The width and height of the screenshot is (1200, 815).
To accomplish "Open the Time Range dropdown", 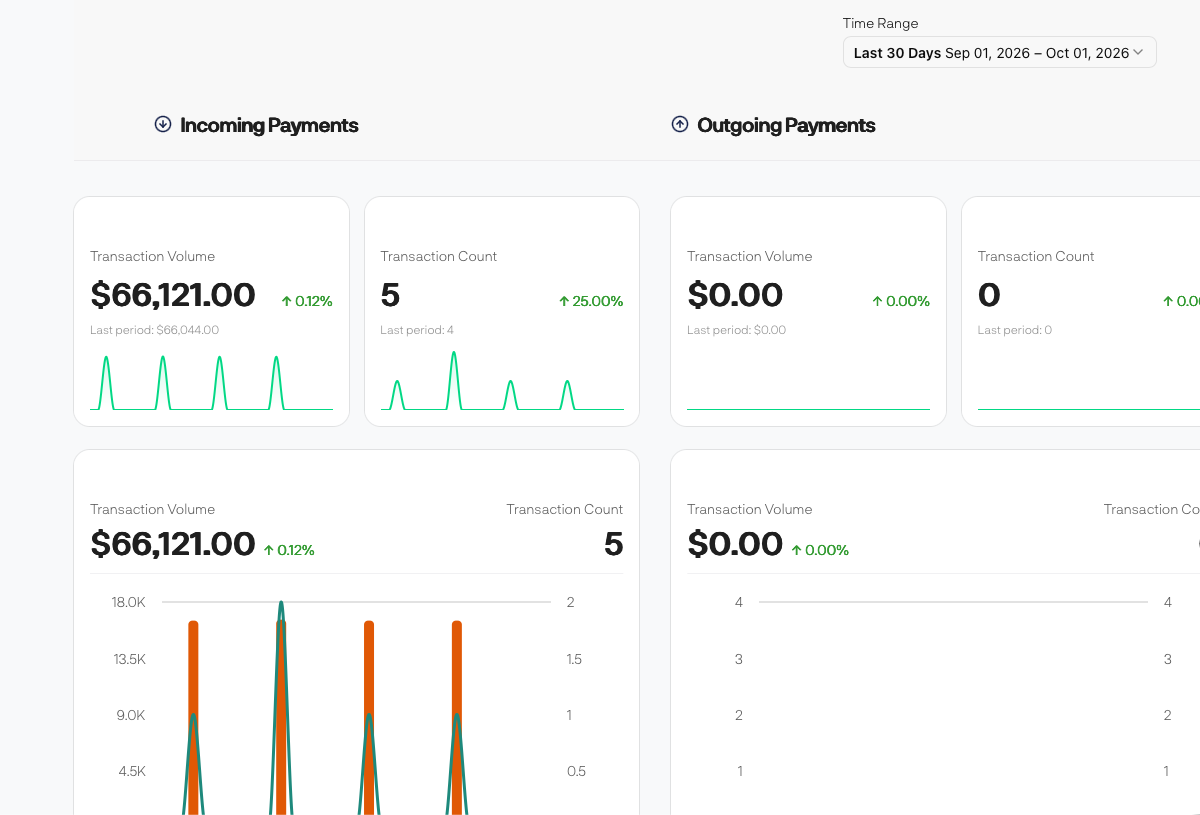I will point(999,53).
